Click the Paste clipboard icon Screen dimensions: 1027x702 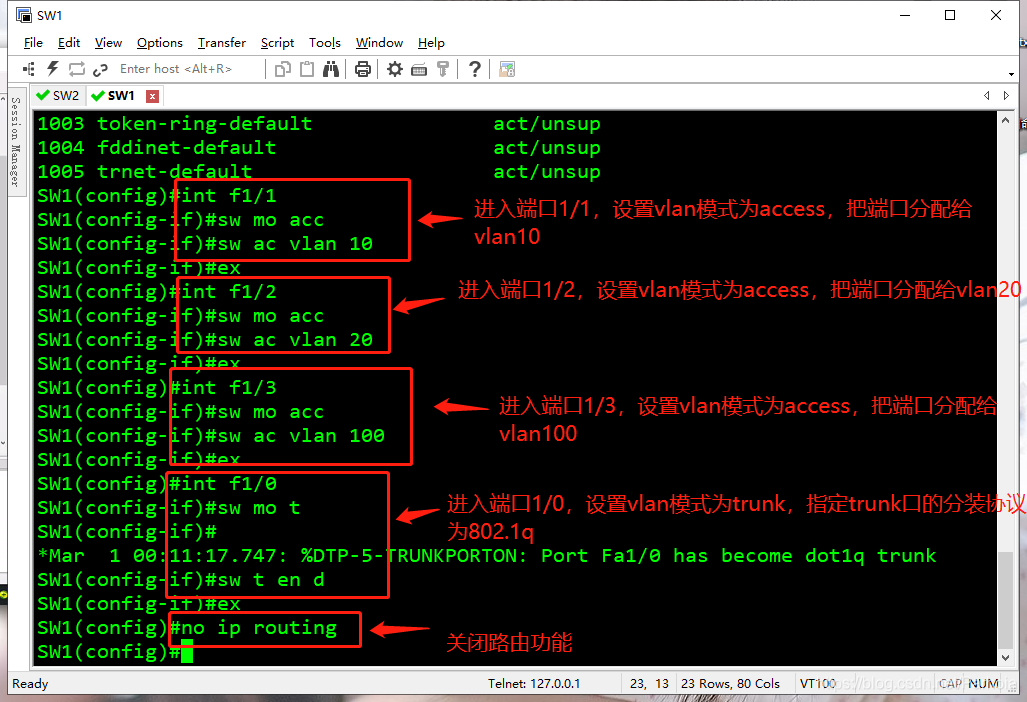(307, 69)
